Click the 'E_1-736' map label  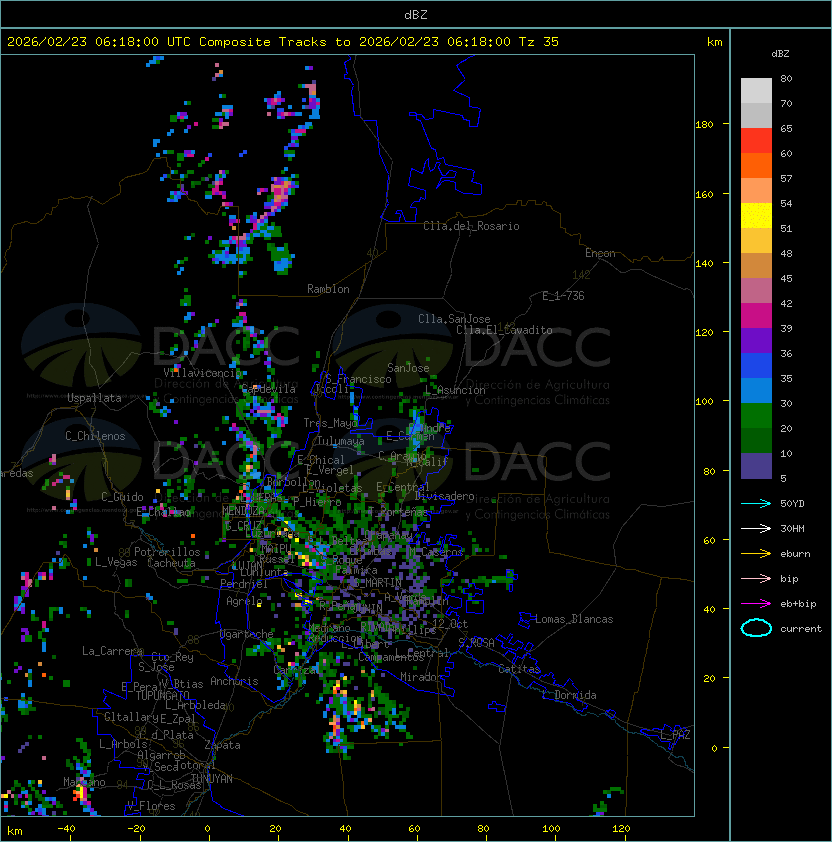tap(563, 296)
